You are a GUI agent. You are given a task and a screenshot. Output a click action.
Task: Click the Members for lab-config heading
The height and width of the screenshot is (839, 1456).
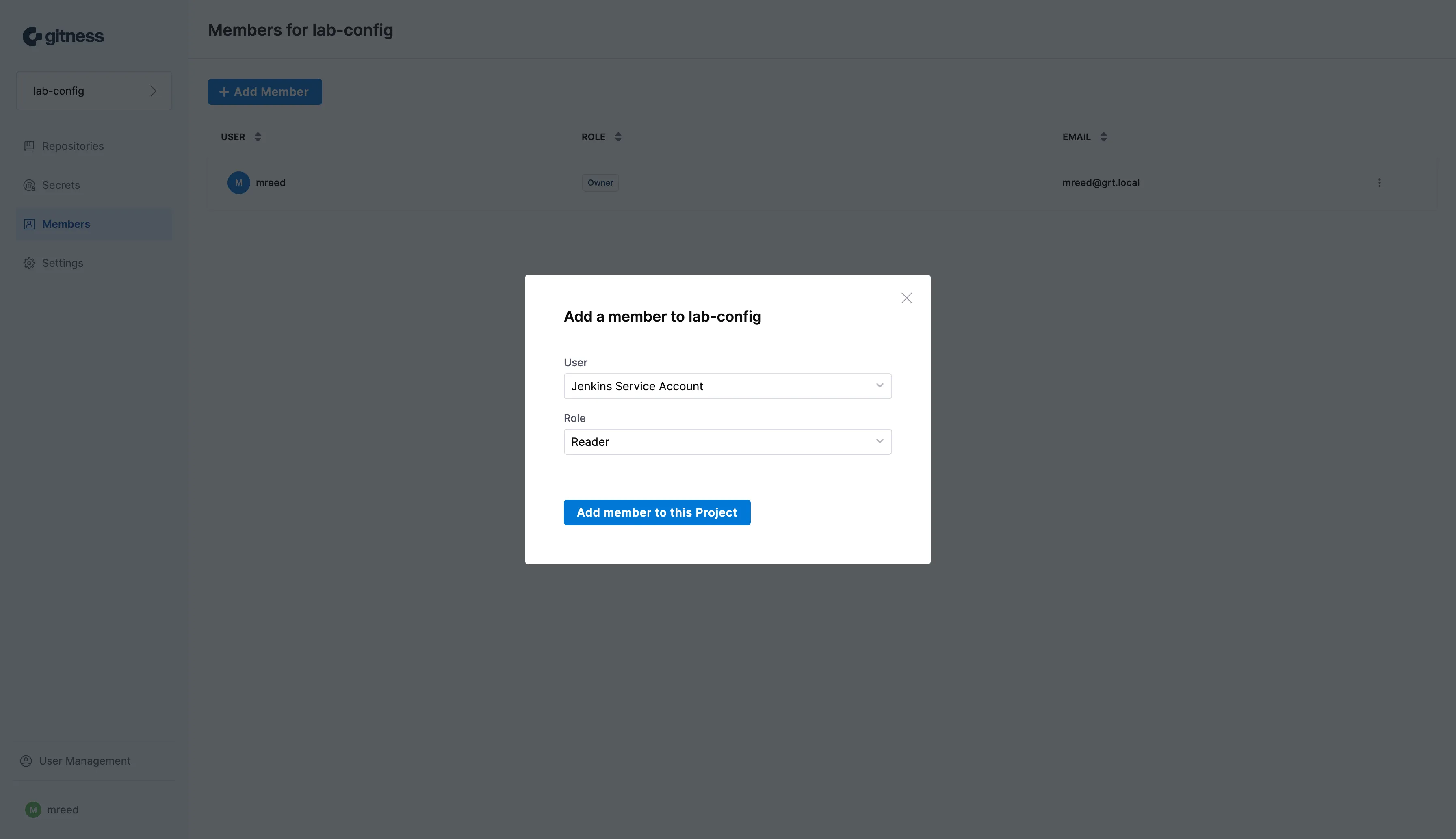(x=300, y=30)
